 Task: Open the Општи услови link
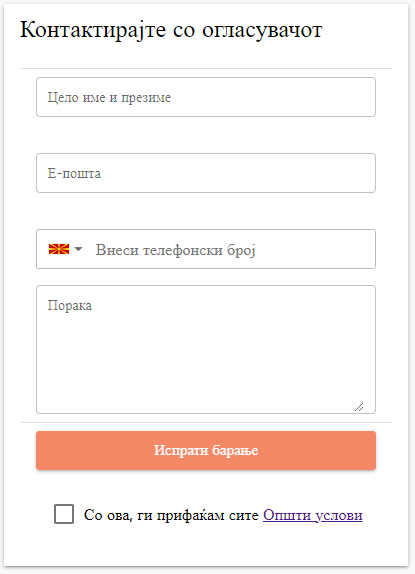pos(313,515)
